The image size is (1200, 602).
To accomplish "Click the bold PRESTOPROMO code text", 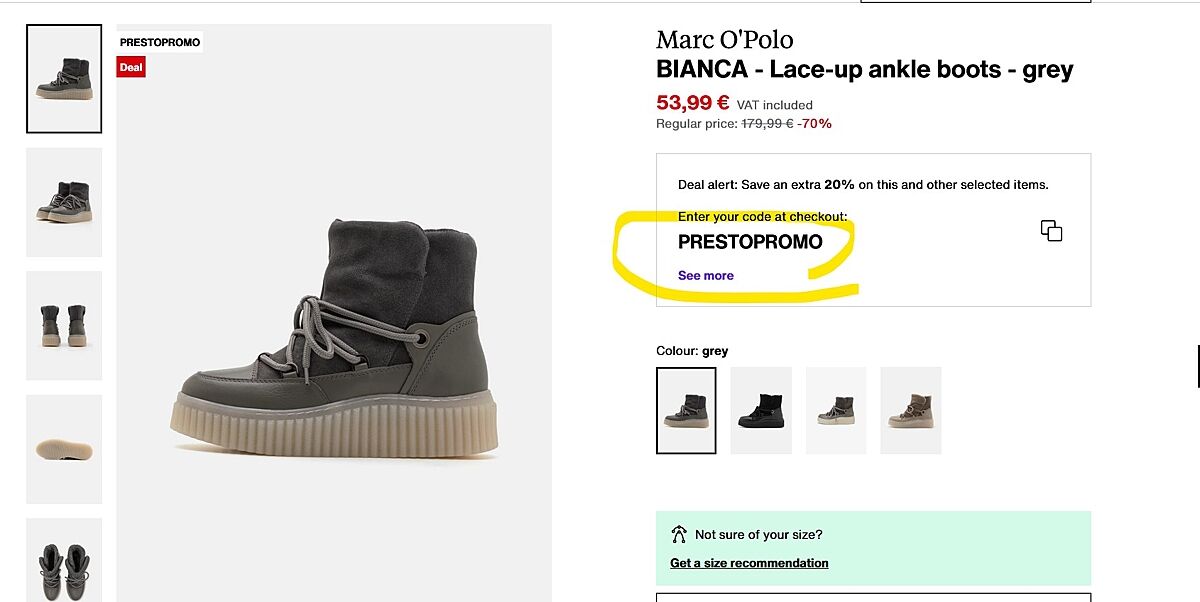I will tap(750, 242).
